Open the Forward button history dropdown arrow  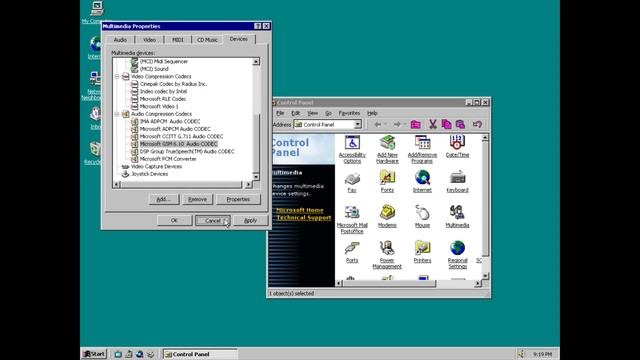coord(404,124)
